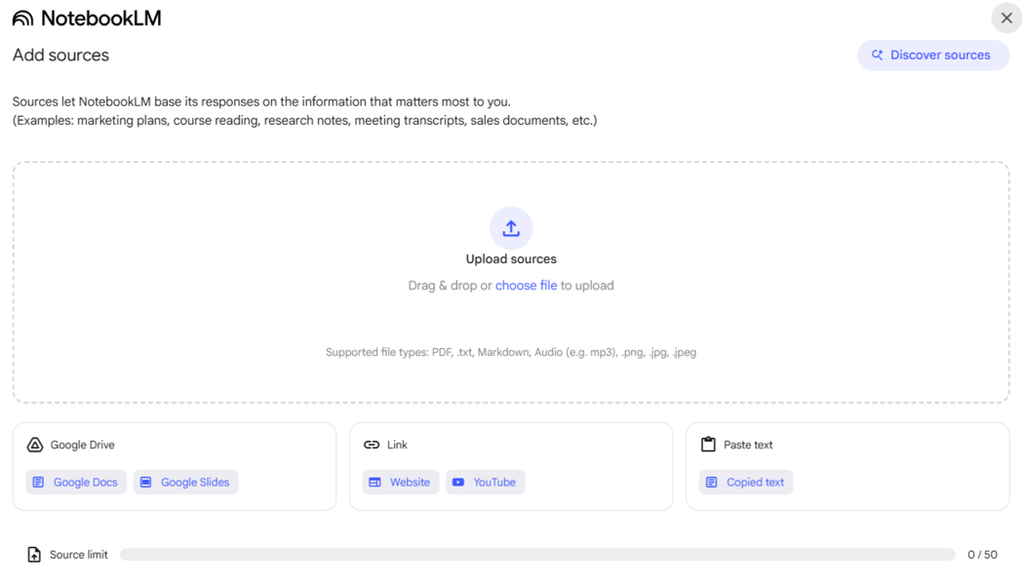Add a Google Docs source
The height and width of the screenshot is (581, 1024).
coord(76,482)
